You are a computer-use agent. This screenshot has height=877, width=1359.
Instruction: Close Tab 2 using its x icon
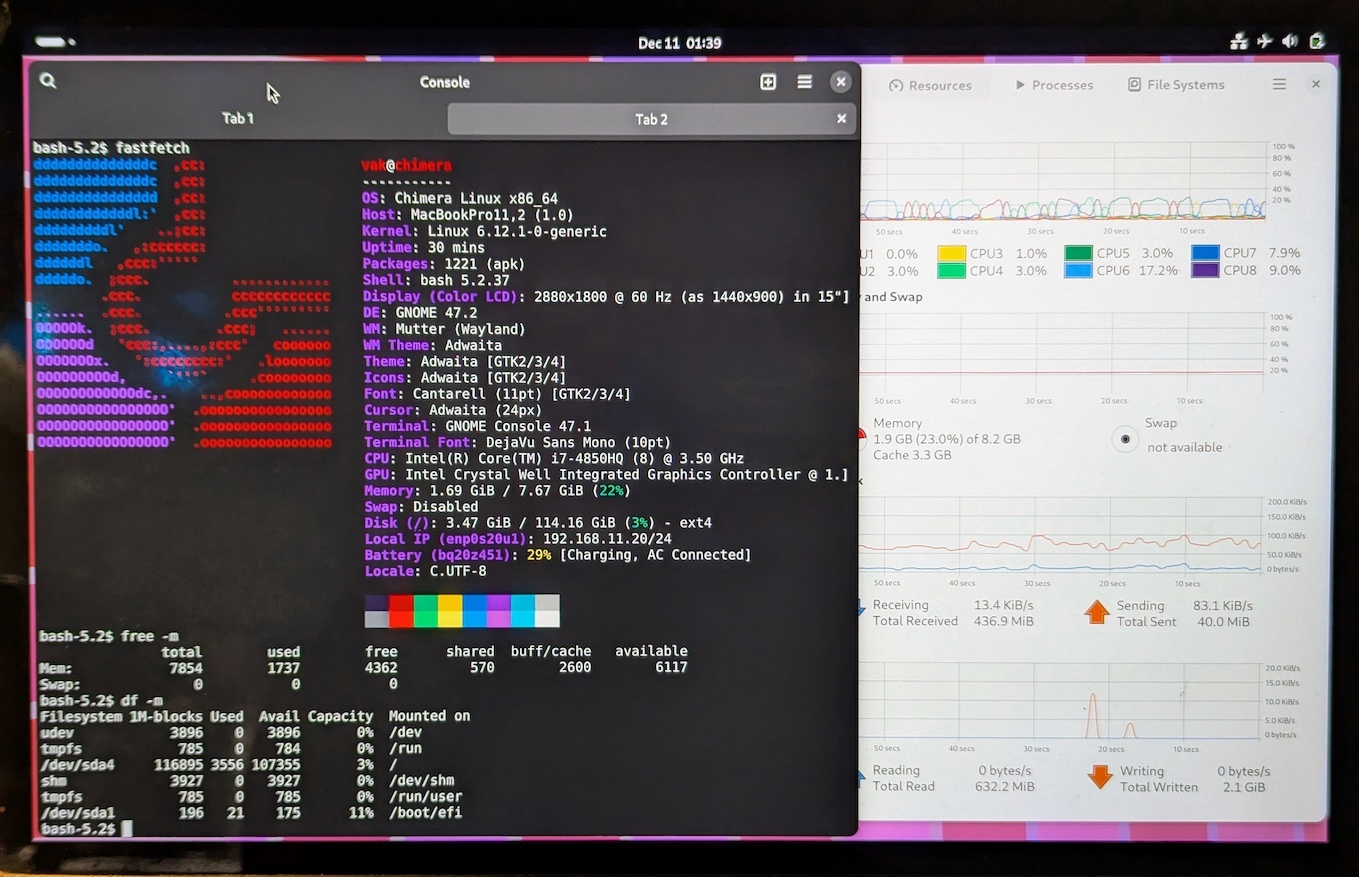click(841, 119)
